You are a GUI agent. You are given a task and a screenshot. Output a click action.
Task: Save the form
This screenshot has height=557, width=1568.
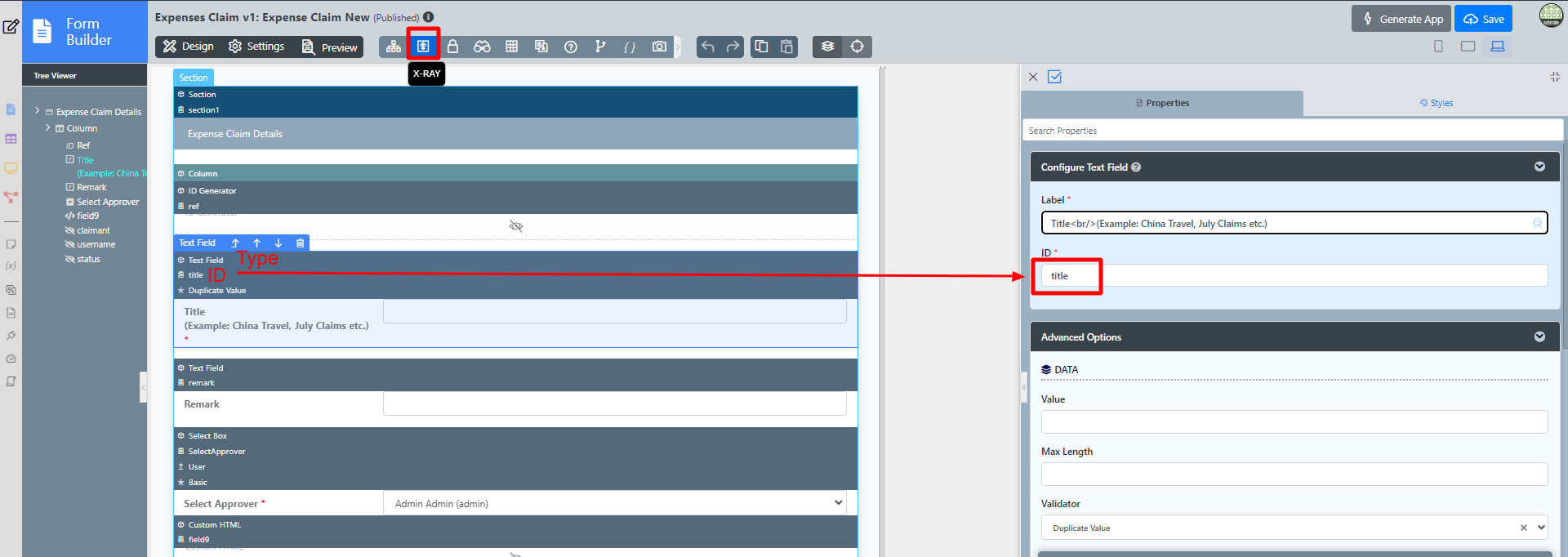point(1483,19)
